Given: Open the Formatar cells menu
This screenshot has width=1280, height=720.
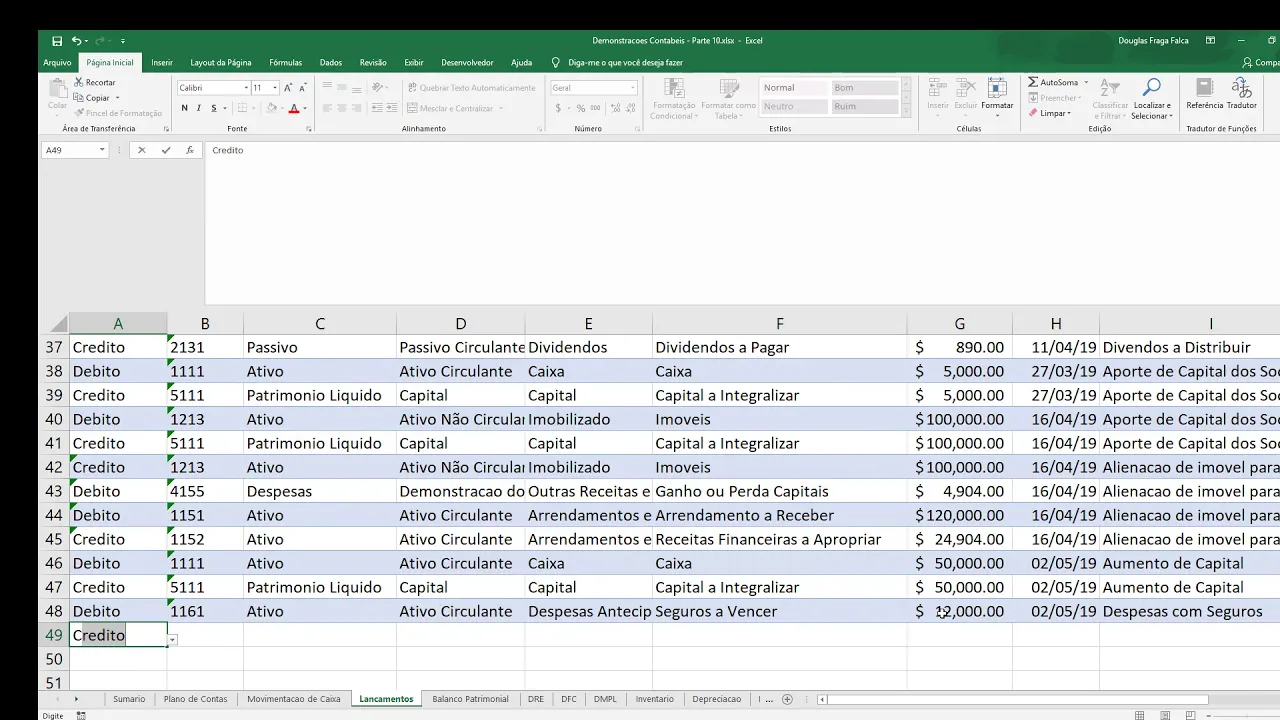Looking at the screenshot, I should (x=997, y=98).
